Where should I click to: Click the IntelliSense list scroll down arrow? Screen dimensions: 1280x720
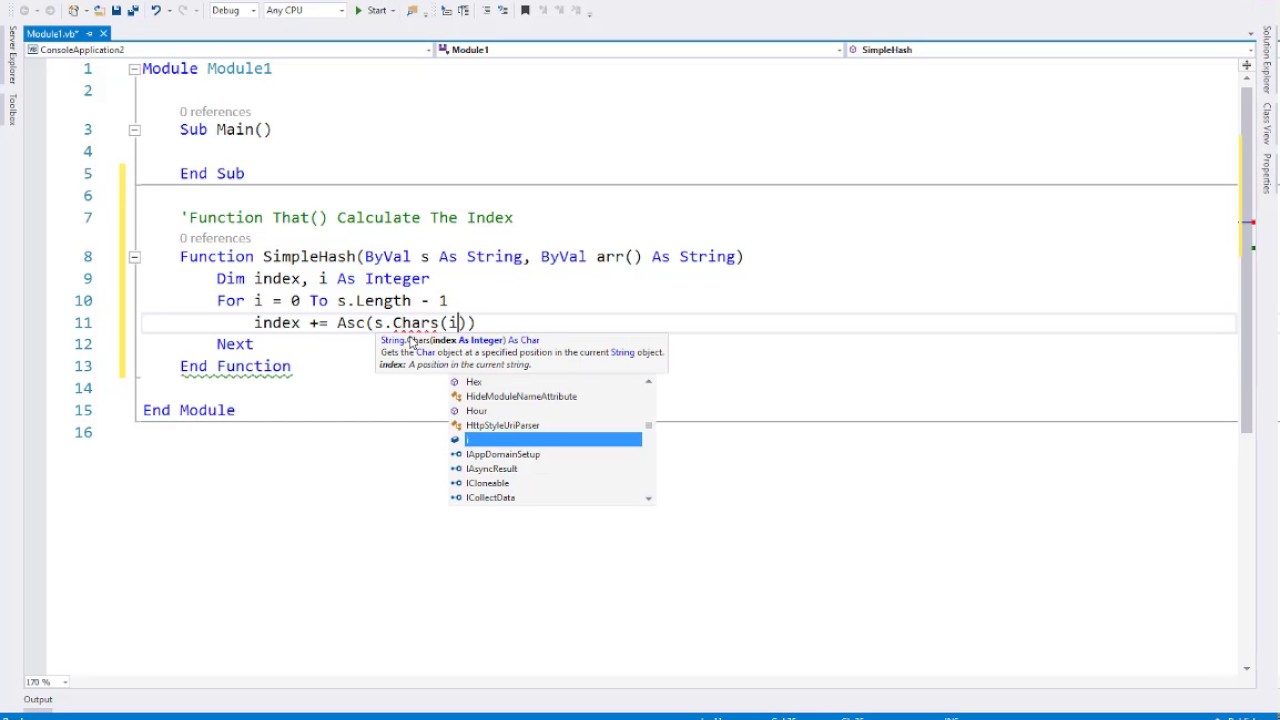[648, 498]
